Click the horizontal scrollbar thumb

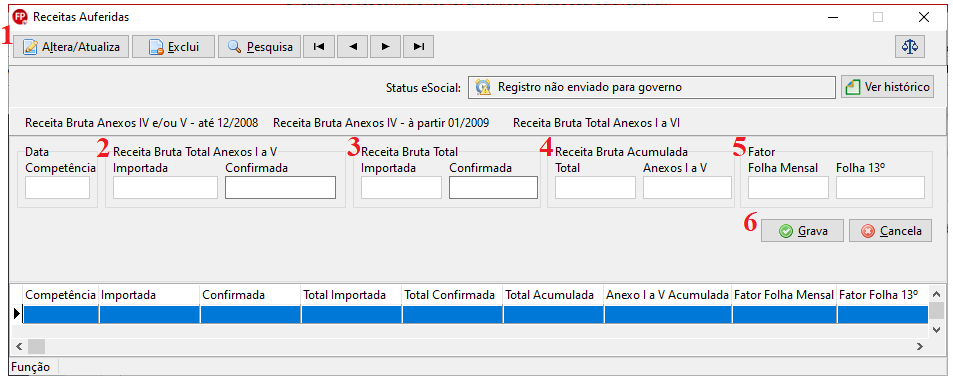[x=36, y=347]
